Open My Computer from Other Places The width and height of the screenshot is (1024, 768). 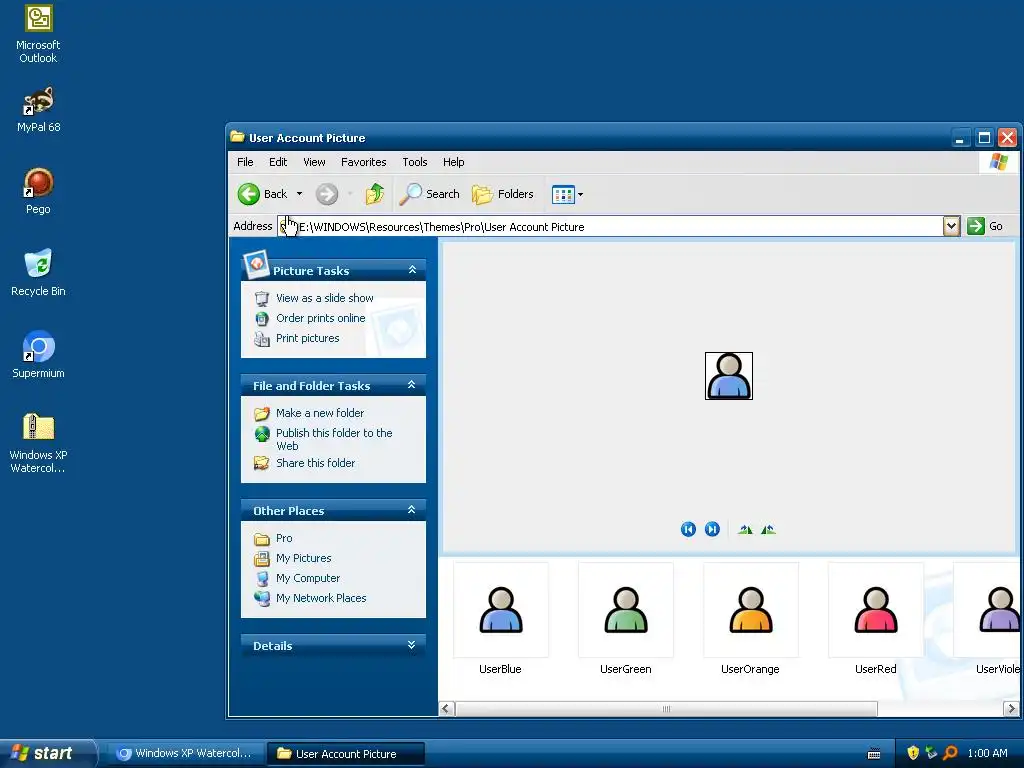(308, 578)
